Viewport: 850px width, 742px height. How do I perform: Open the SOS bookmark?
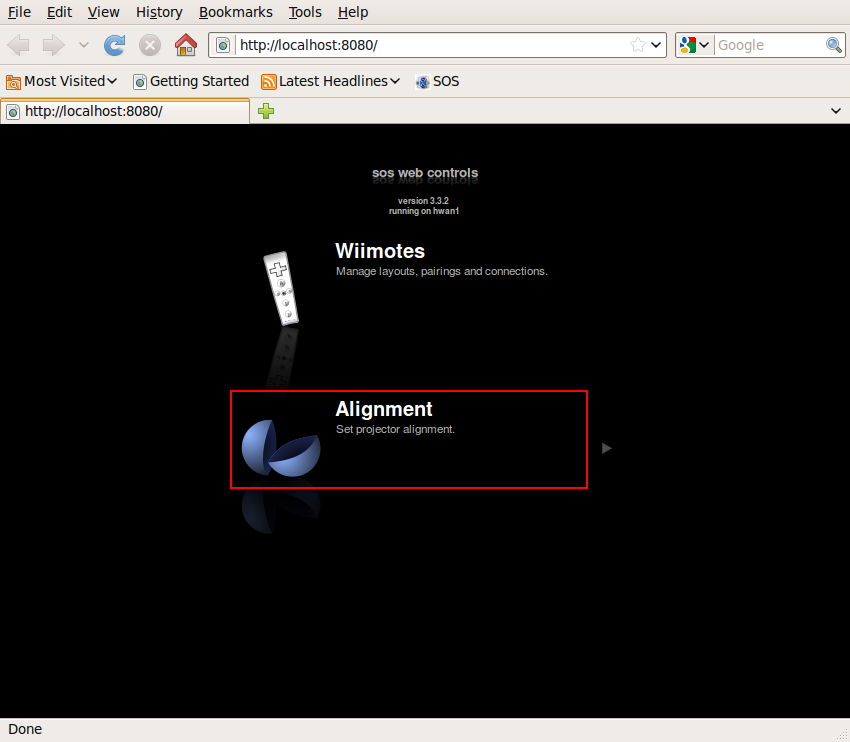(x=437, y=81)
